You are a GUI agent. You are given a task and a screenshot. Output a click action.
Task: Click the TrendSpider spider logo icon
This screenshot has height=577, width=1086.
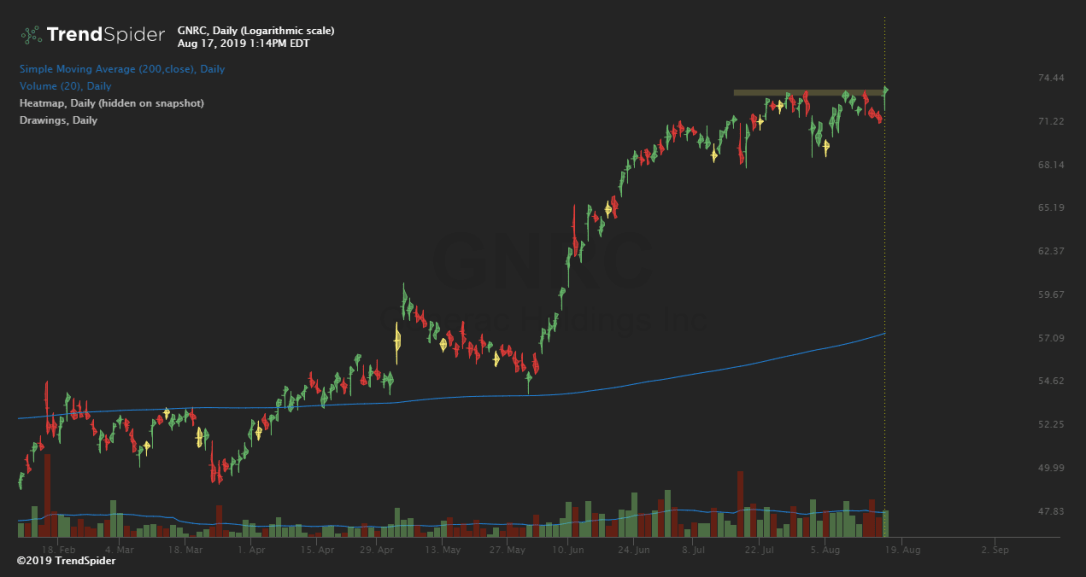click(32, 35)
